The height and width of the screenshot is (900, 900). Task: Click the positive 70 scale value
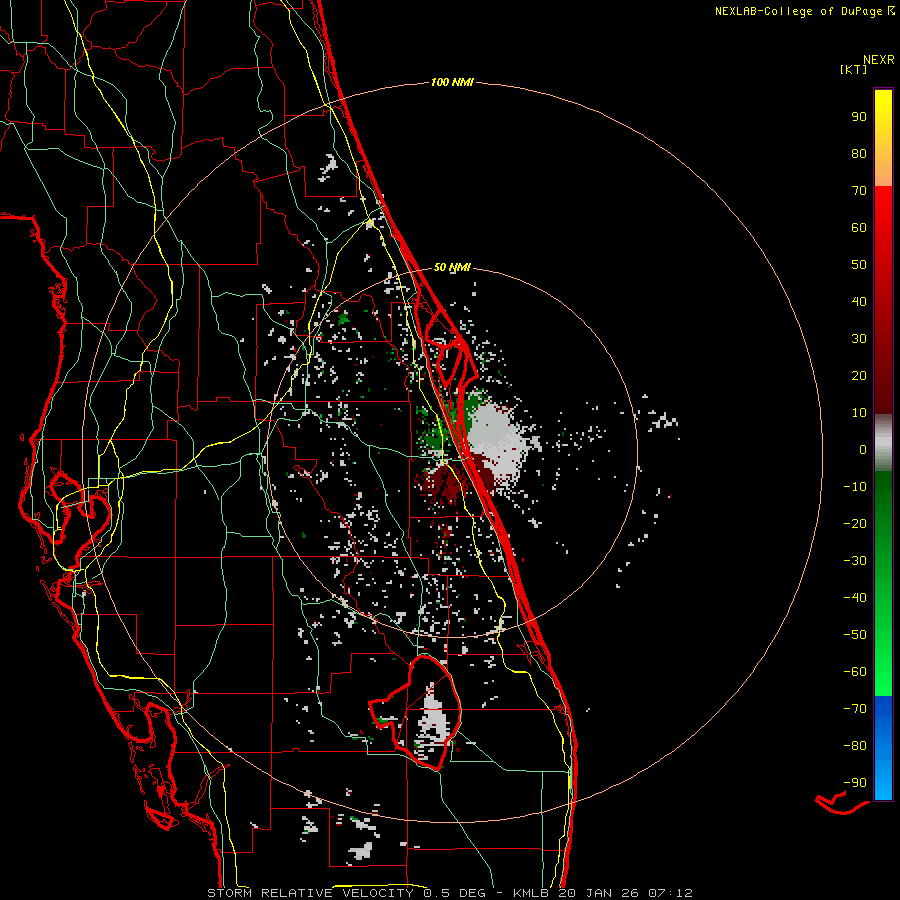click(859, 191)
